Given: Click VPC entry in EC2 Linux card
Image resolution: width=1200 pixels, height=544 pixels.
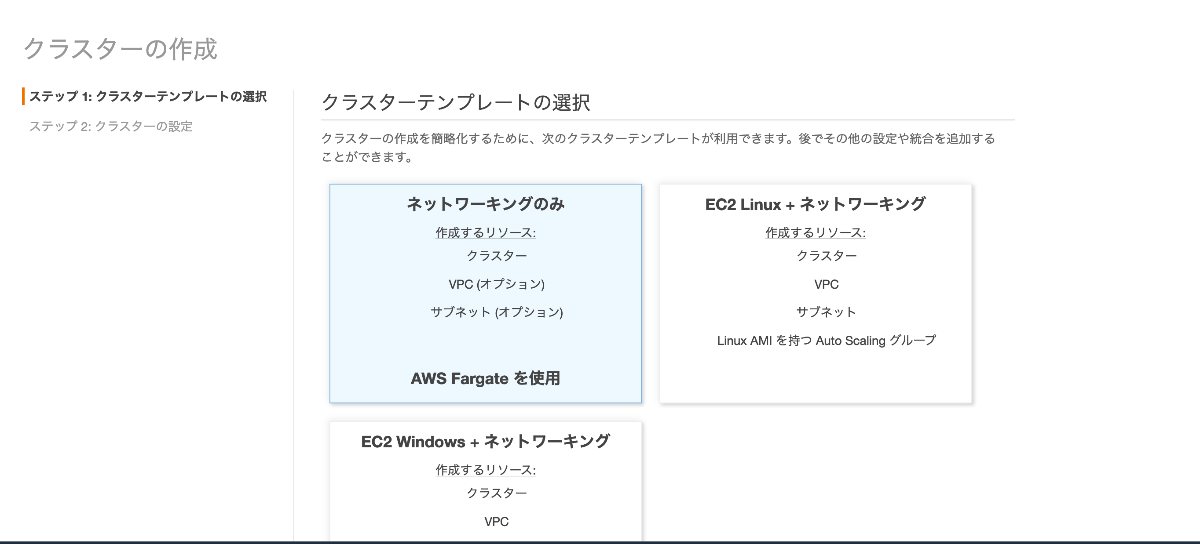Looking at the screenshot, I should pyautogui.click(x=827, y=284).
